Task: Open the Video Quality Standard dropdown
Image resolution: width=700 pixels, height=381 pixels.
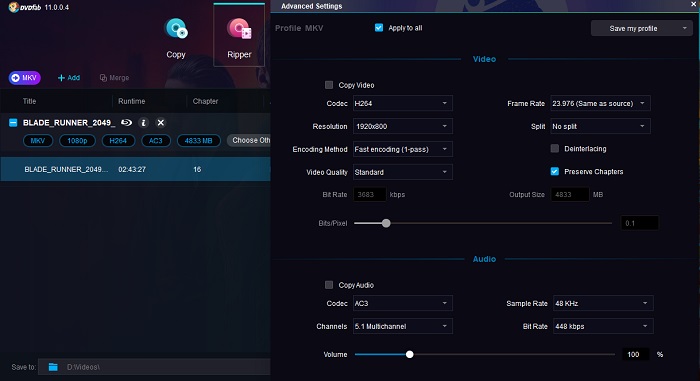Action: (403, 172)
